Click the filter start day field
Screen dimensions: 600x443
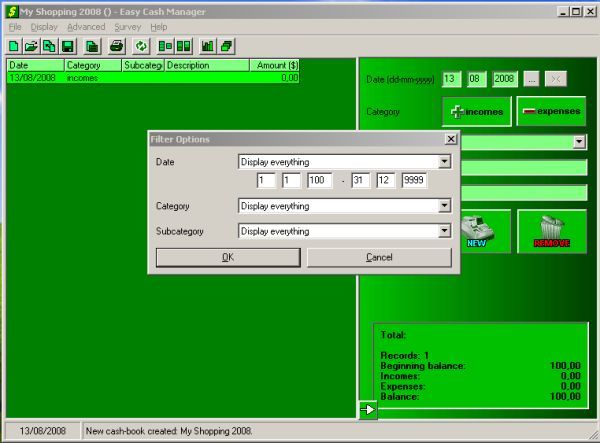coord(266,180)
